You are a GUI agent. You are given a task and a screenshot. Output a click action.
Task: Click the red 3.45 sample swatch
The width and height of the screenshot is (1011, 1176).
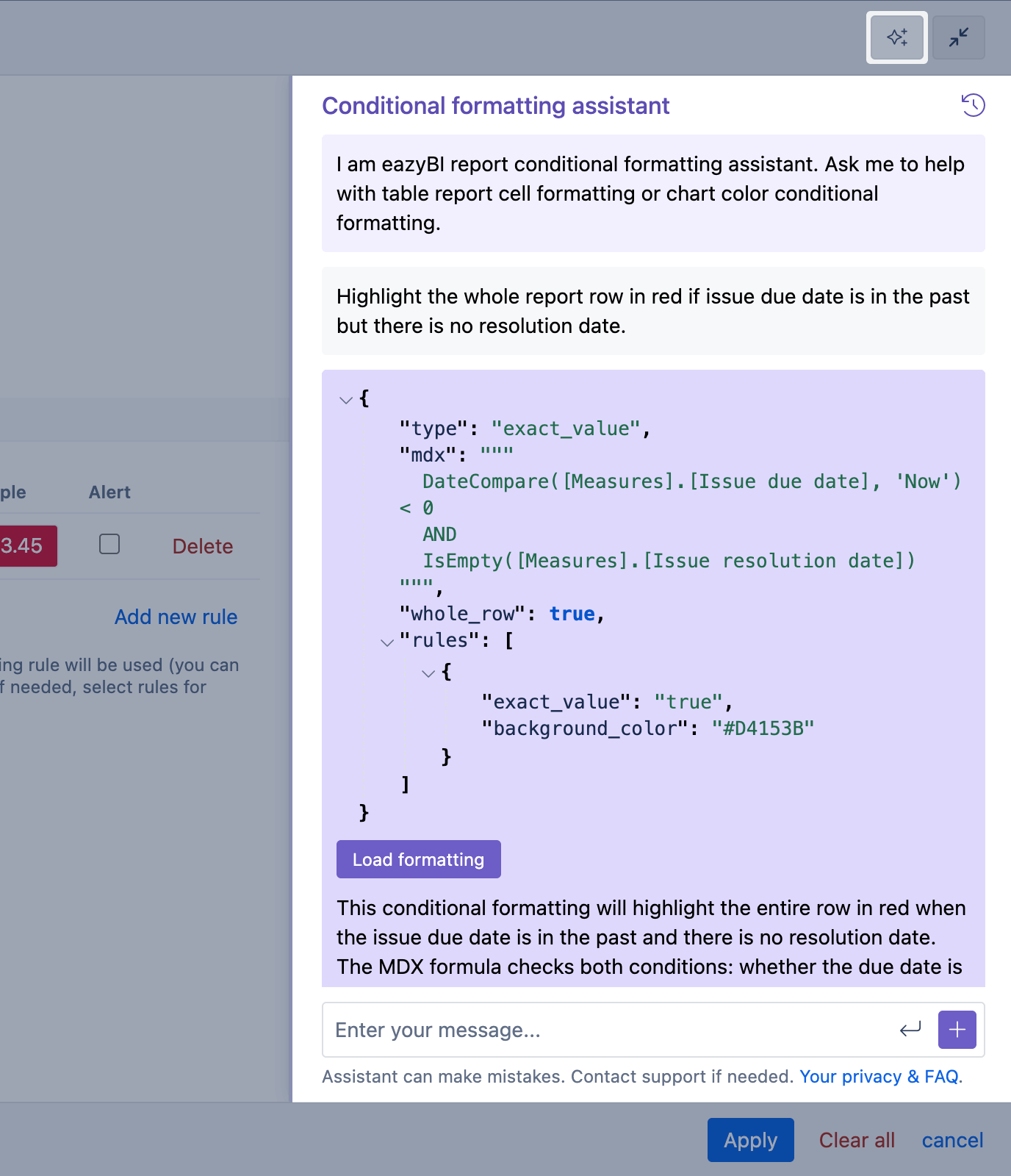click(26, 546)
